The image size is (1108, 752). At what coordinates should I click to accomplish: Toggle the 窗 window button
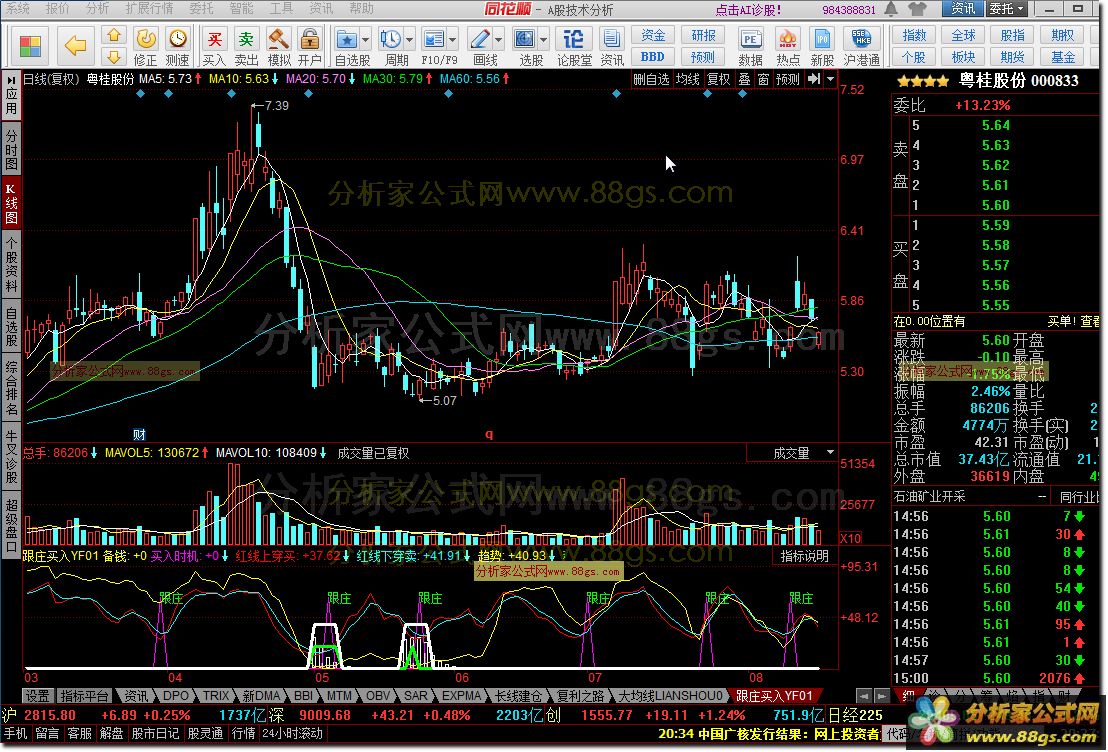click(x=763, y=79)
